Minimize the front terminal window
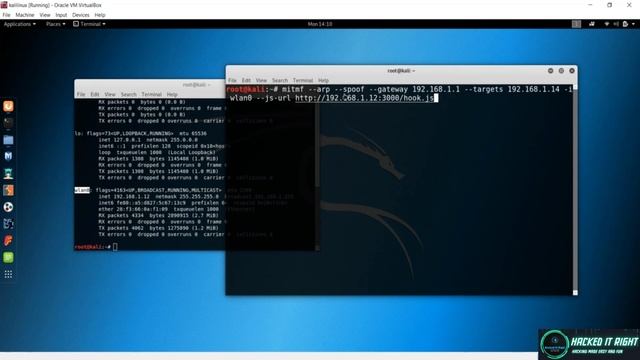Image resolution: width=640 pixels, height=360 pixels. 551,71
